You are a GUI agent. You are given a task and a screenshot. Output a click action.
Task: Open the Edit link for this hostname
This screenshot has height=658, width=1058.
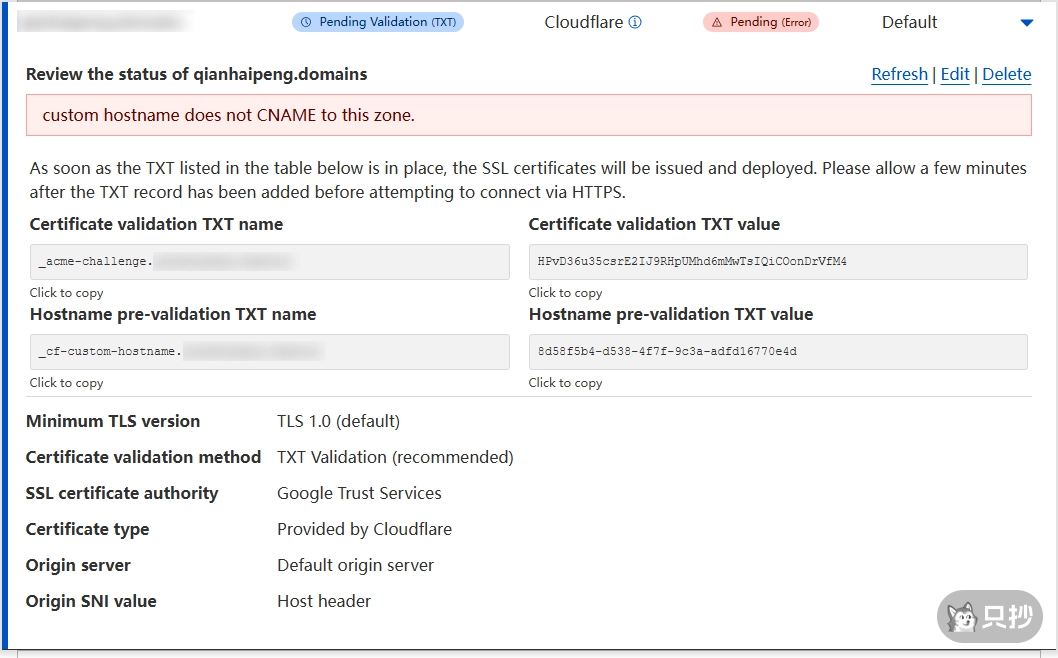955,74
